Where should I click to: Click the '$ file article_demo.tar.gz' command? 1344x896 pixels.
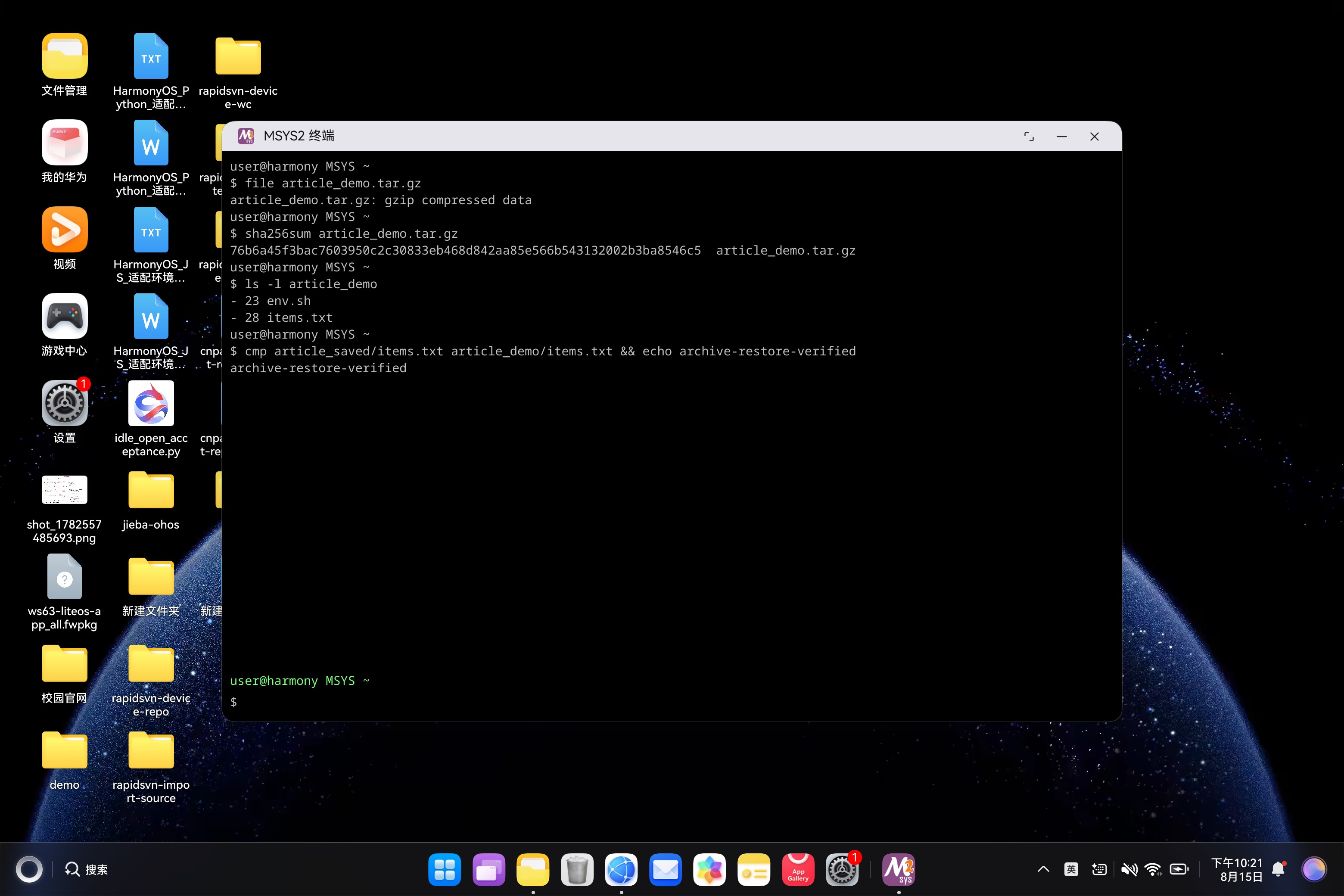pos(325,184)
